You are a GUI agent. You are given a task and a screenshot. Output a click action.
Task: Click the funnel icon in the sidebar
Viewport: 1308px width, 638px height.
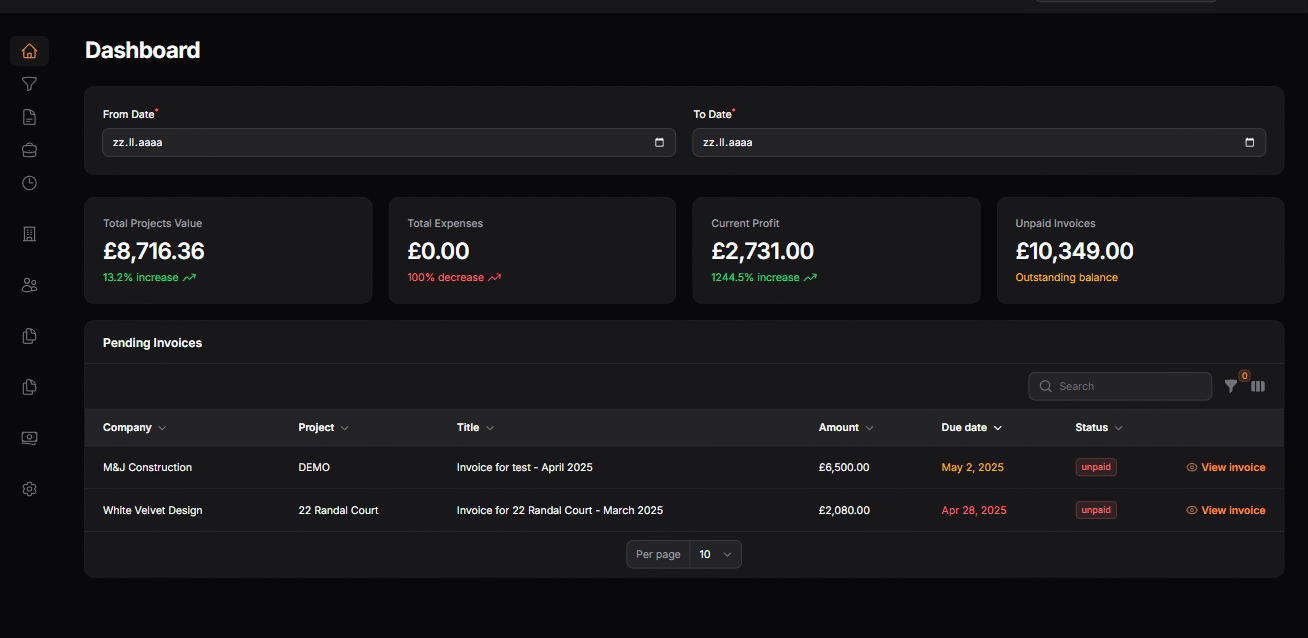(29, 84)
